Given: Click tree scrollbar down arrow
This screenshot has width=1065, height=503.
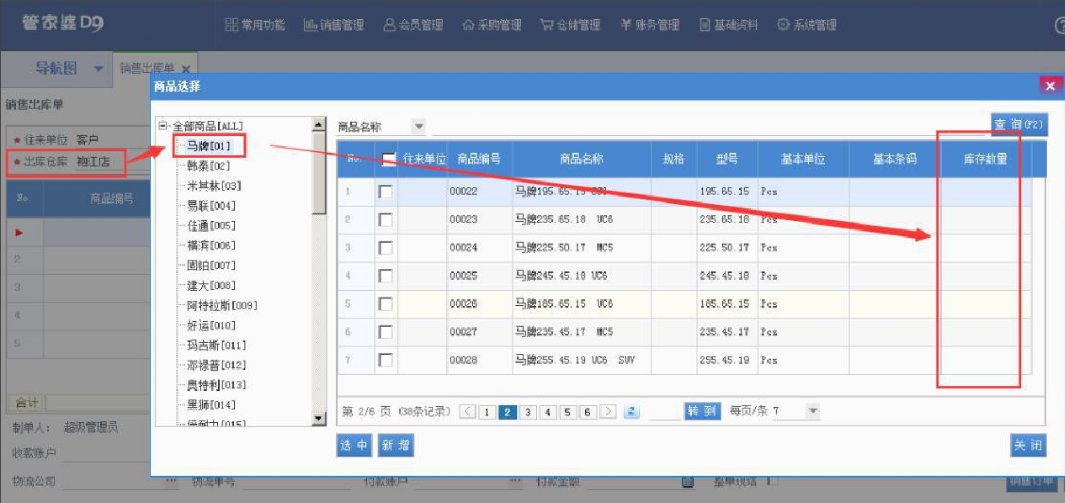Looking at the screenshot, I should [319, 419].
